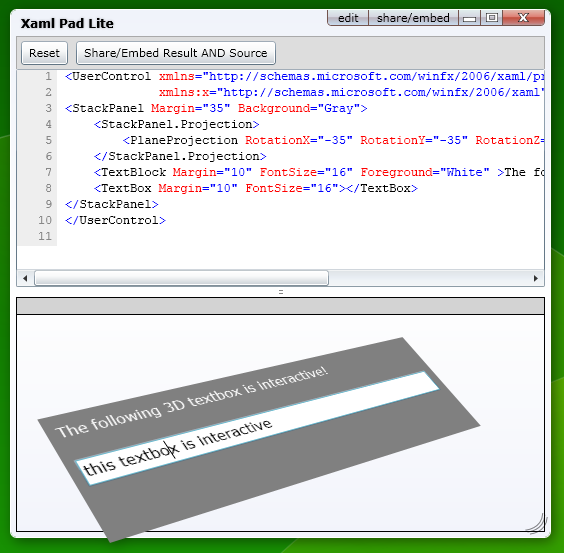The width and height of the screenshot is (564, 553).
Task: Minimize the Xaml Pad Lite window
Action: [469, 18]
